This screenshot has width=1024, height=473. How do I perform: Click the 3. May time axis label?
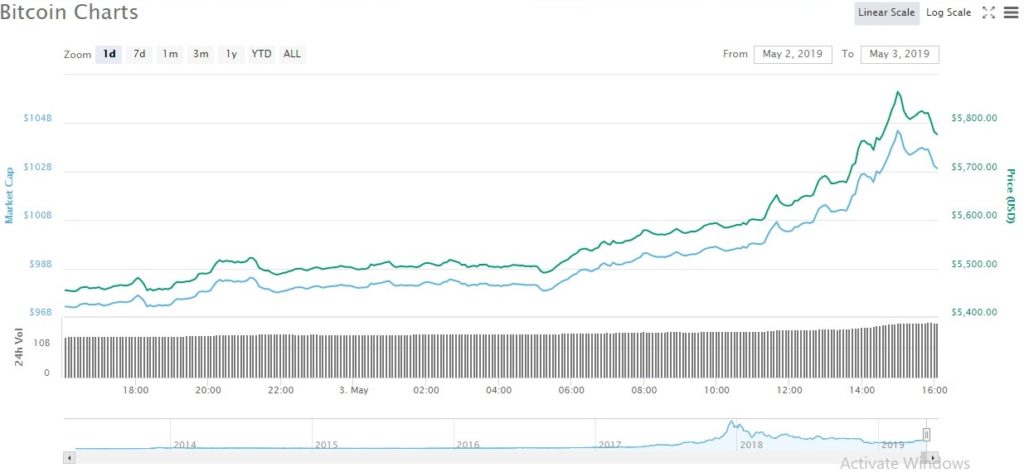353,391
